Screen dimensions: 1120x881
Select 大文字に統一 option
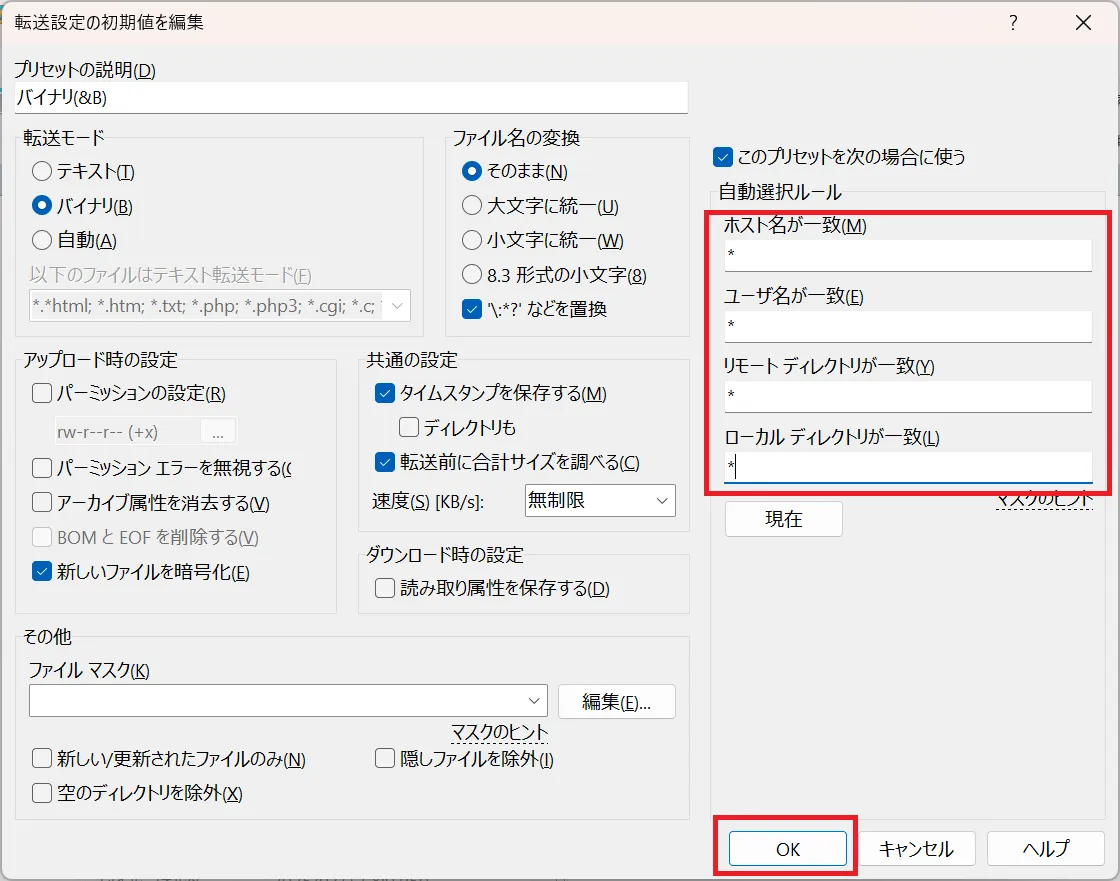pos(471,206)
